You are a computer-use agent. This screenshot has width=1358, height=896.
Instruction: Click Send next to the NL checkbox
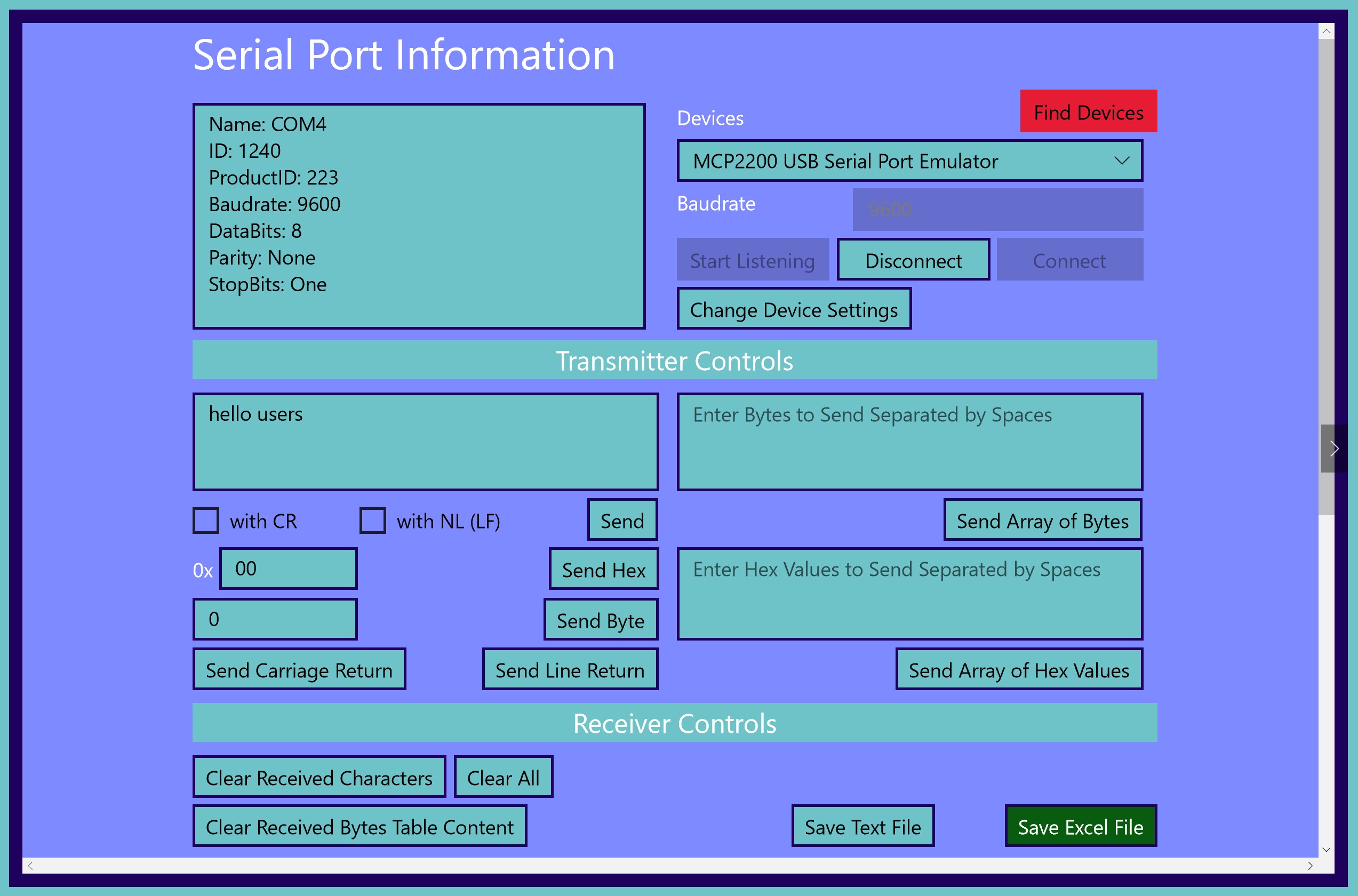click(622, 521)
